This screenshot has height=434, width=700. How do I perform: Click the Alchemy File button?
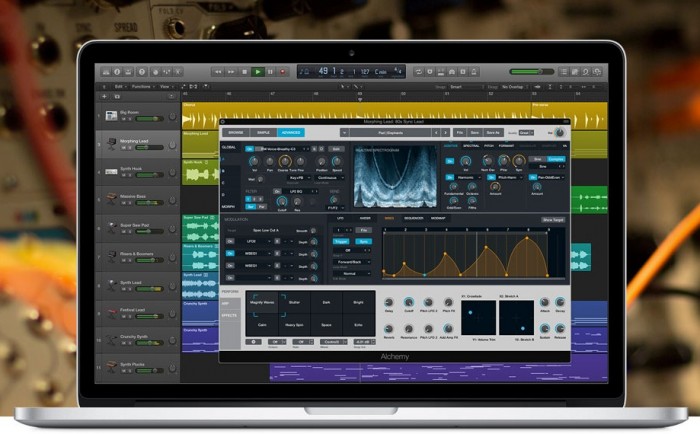pos(459,133)
